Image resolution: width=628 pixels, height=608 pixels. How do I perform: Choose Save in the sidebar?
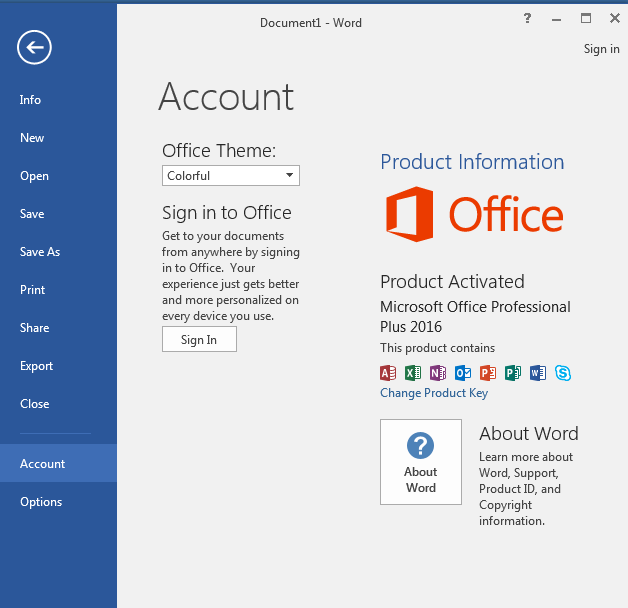[x=32, y=214]
